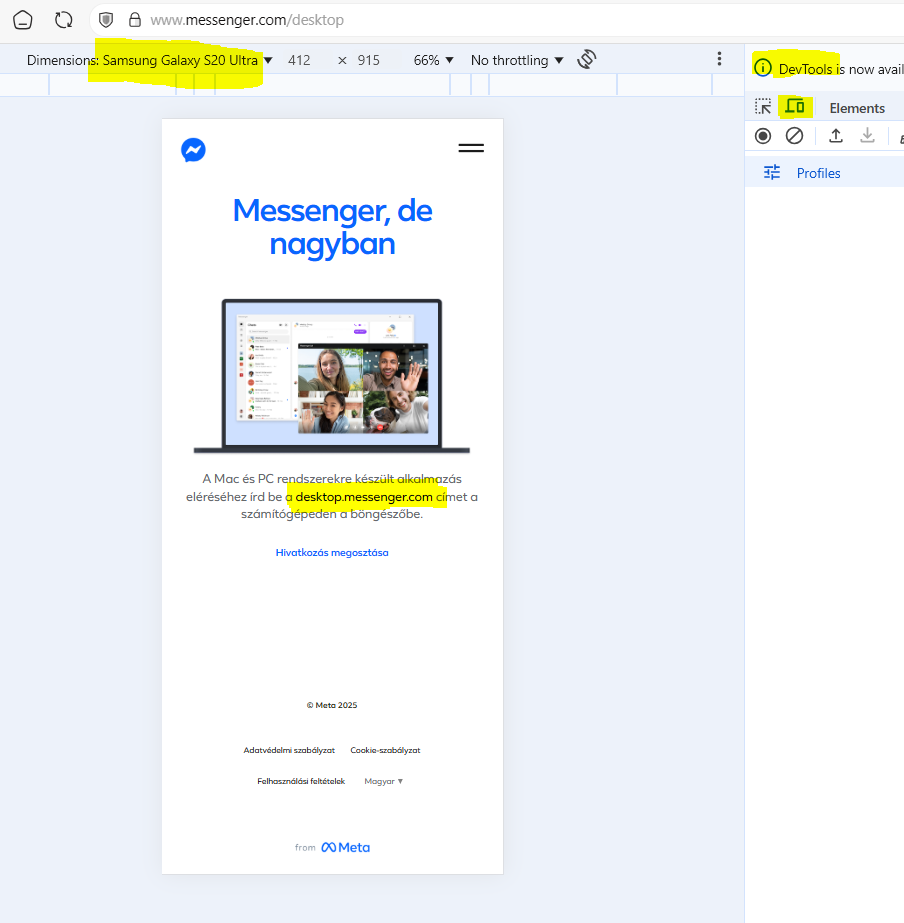Select the Profiles sidebar item
Image resolution: width=904 pixels, height=923 pixels.
coord(825,173)
